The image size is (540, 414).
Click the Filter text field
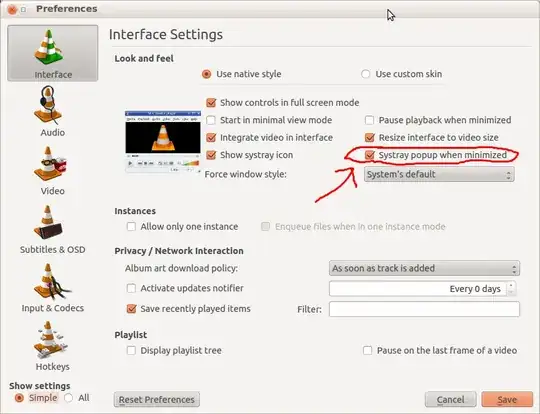click(424, 309)
